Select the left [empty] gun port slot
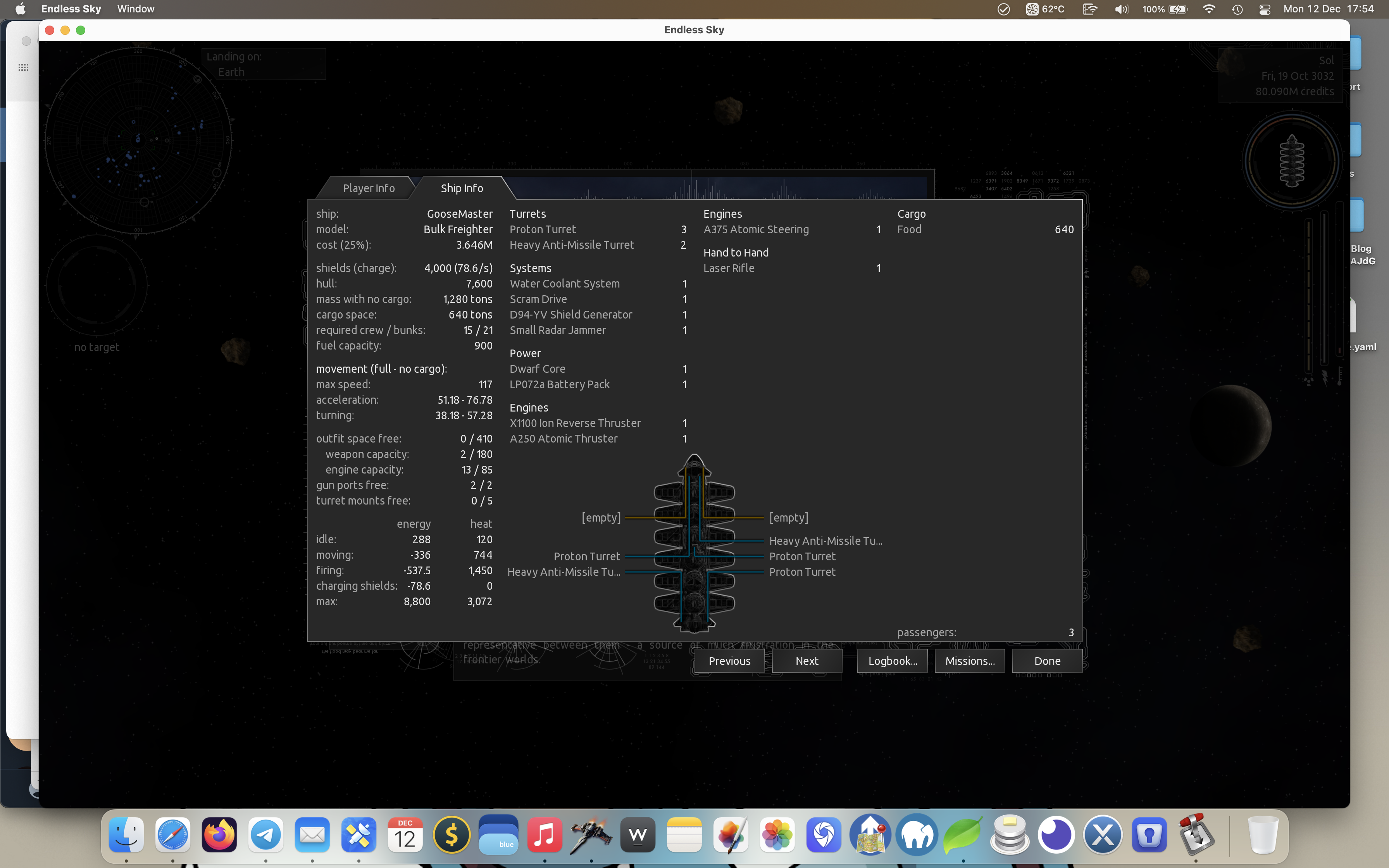Screen dimensions: 1389x868 (x=601, y=517)
